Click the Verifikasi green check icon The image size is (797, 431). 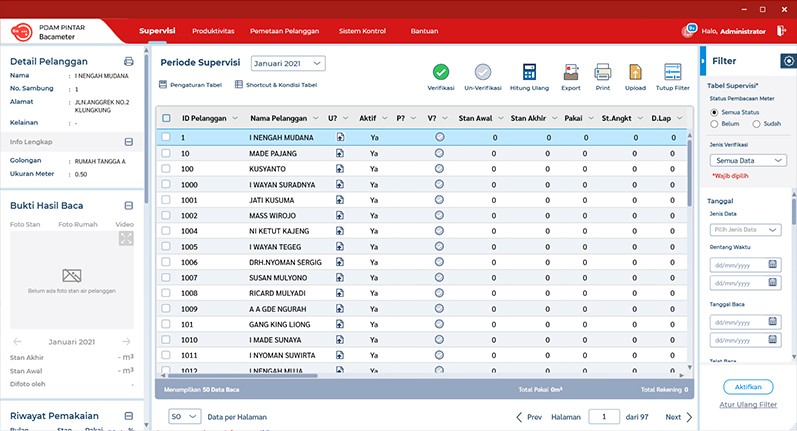click(x=440, y=72)
